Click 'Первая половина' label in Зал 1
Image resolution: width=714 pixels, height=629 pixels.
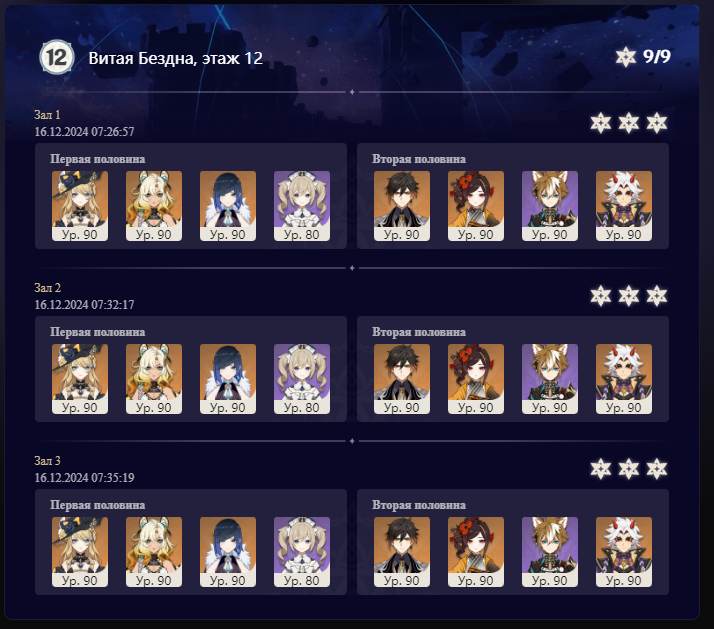(97, 159)
